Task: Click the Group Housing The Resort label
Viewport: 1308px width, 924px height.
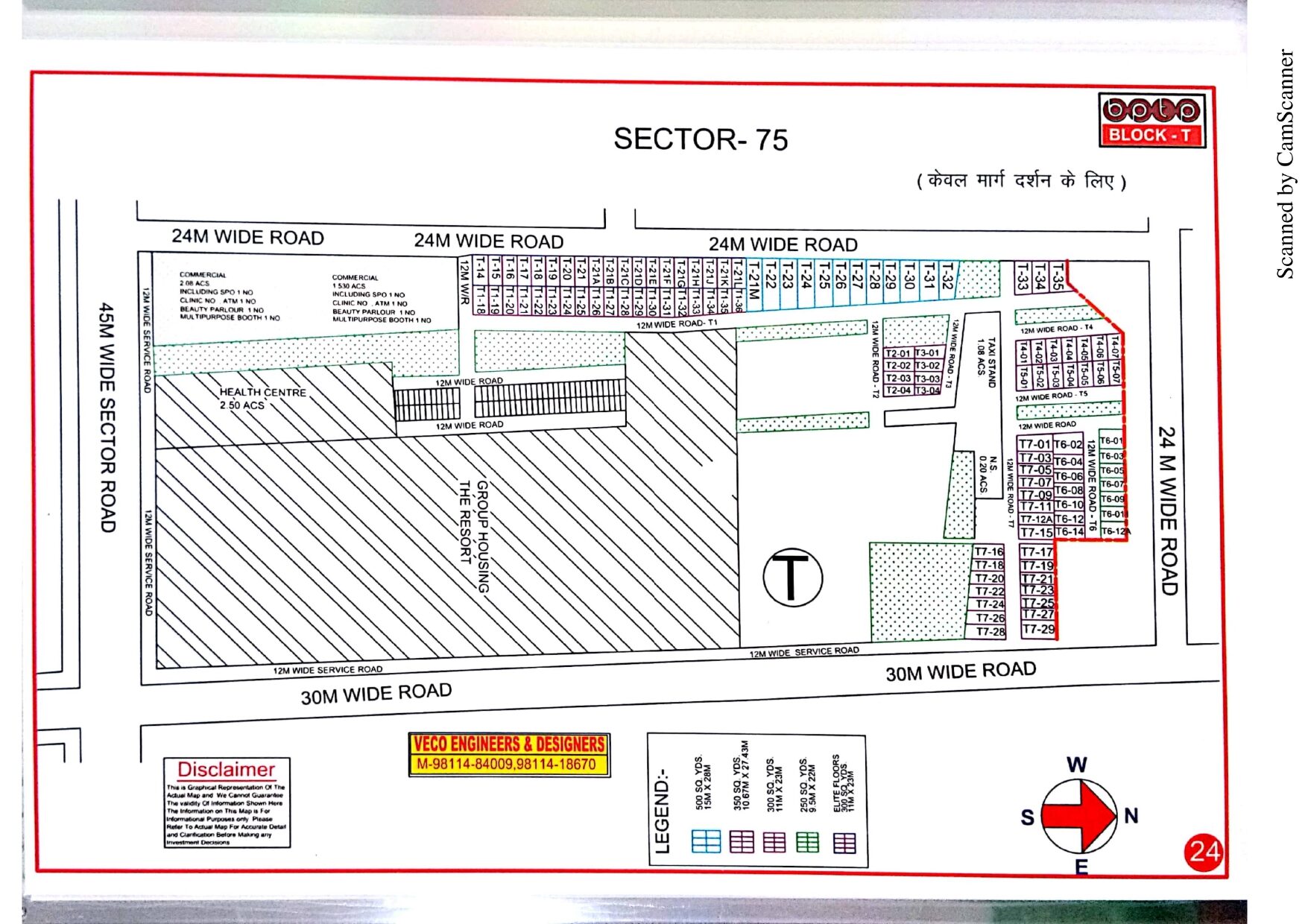Action: pyautogui.click(x=474, y=537)
